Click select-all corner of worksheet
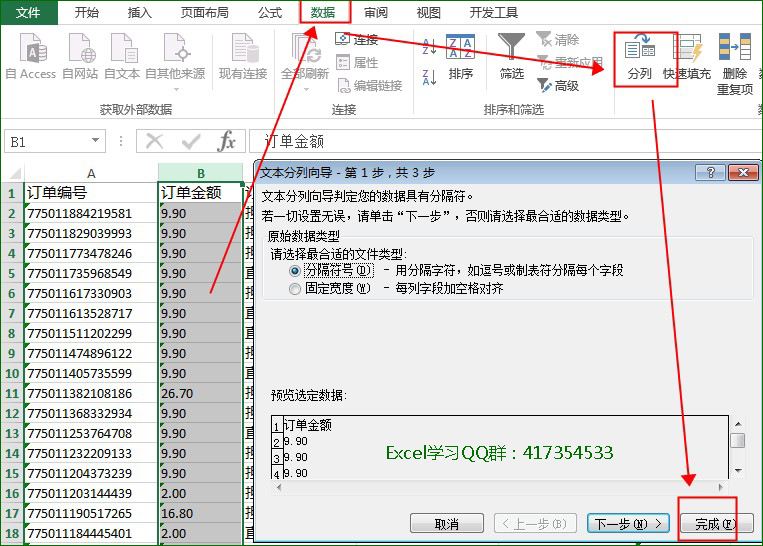The height and width of the screenshot is (546, 763). click(13, 173)
